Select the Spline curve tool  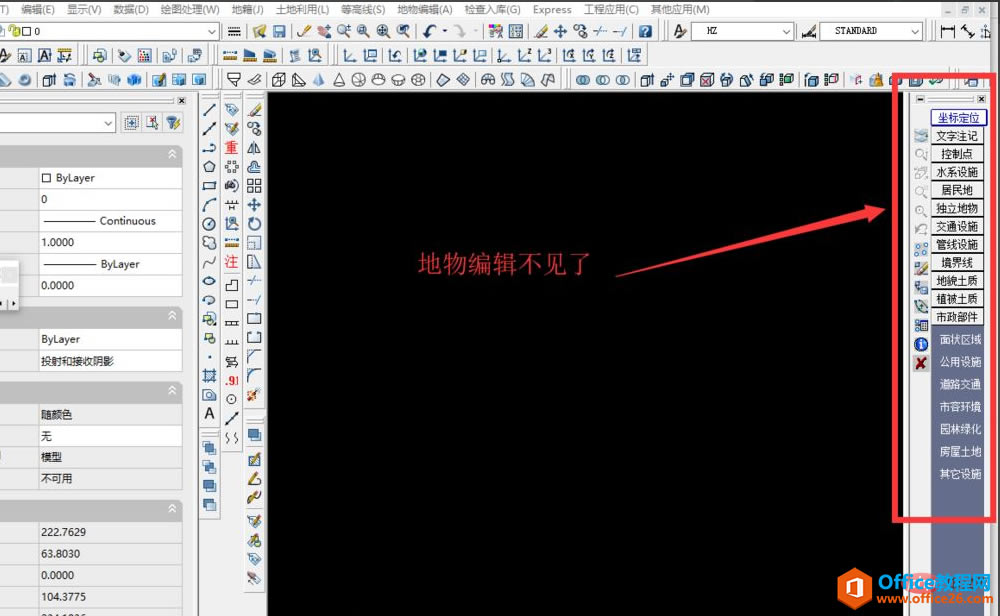pos(209,261)
